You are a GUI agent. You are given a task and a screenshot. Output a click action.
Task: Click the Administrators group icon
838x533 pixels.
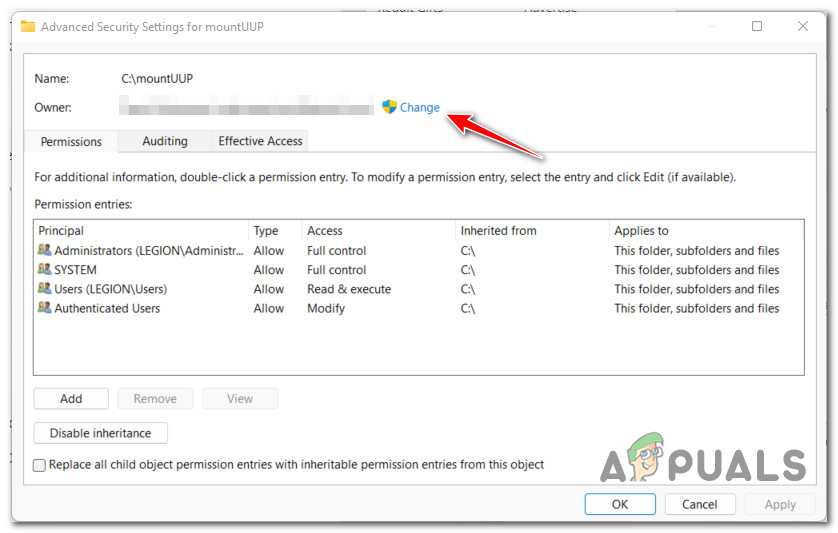click(44, 251)
